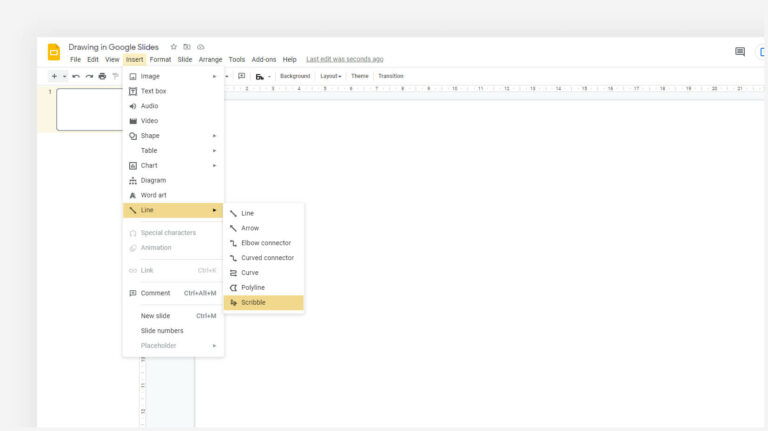Expand the Table submenu
The image size is (768, 431).
coord(173,150)
